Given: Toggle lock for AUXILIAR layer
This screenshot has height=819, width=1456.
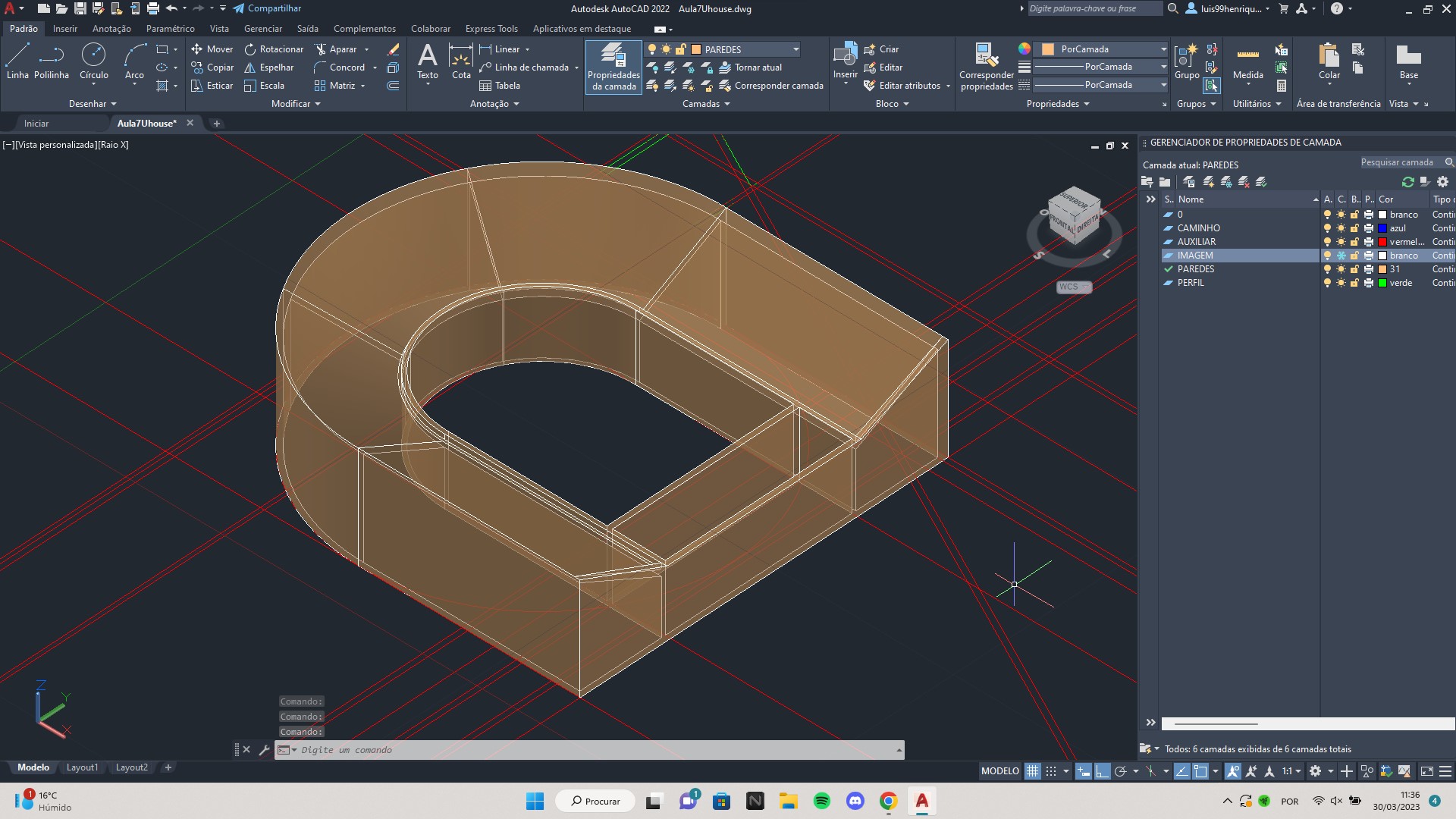Looking at the screenshot, I should pos(1354,242).
